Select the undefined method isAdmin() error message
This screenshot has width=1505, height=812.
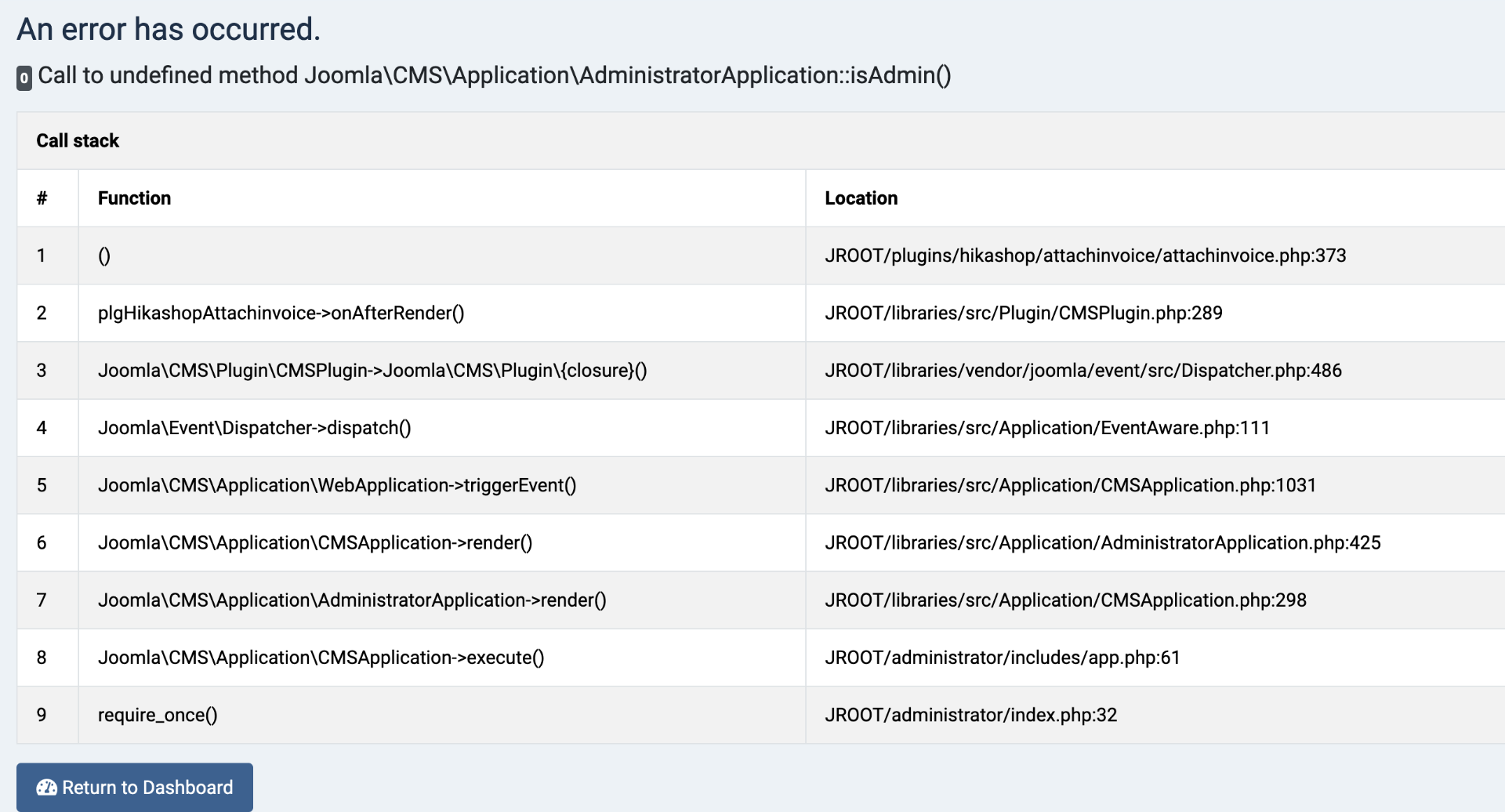494,75
